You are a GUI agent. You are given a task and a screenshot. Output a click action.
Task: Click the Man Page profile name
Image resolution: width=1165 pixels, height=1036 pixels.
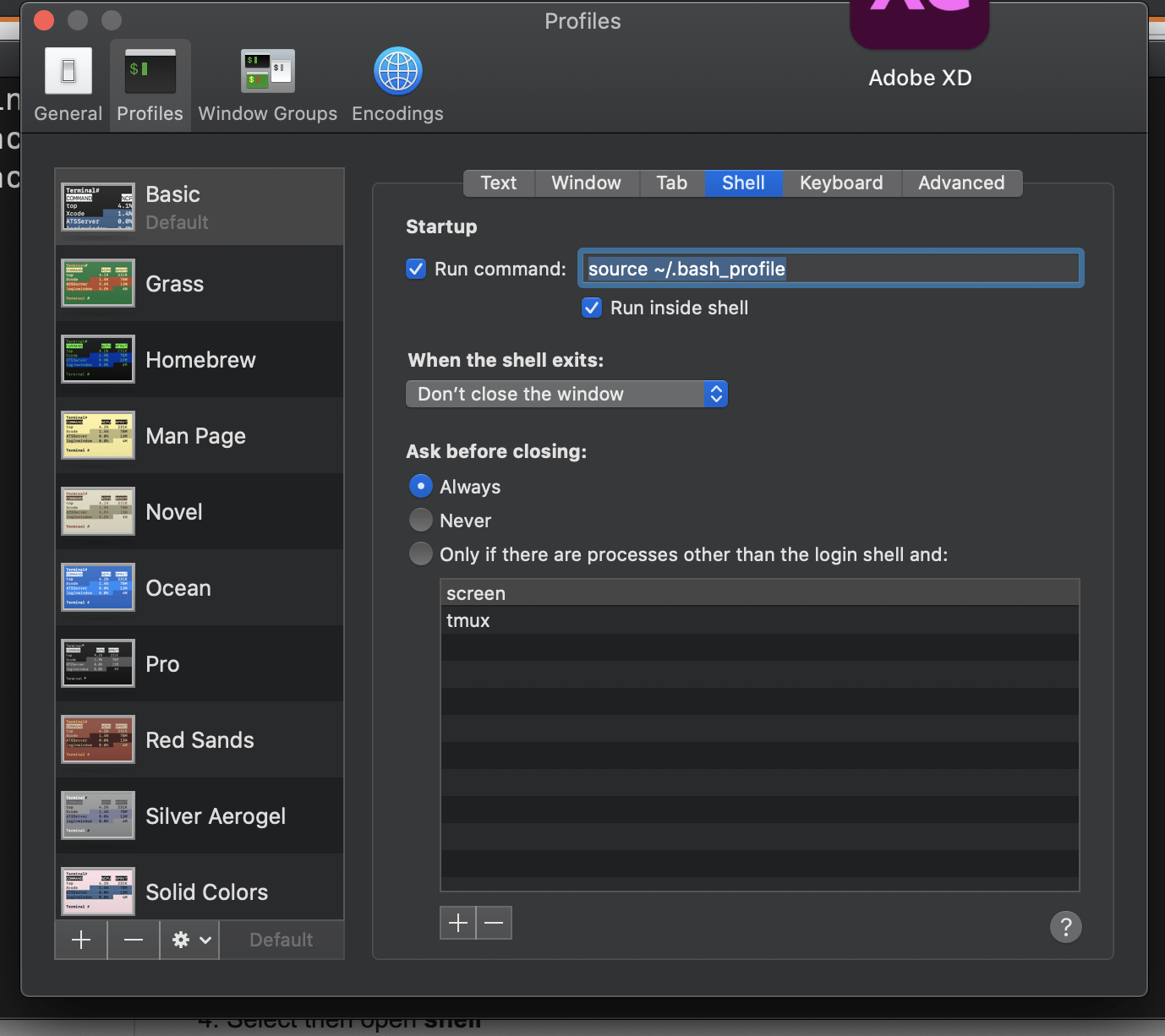[x=196, y=436]
